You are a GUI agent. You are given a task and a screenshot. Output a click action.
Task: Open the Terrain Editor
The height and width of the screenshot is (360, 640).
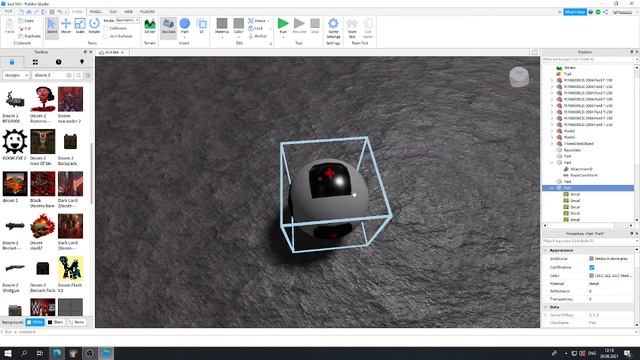[150, 26]
